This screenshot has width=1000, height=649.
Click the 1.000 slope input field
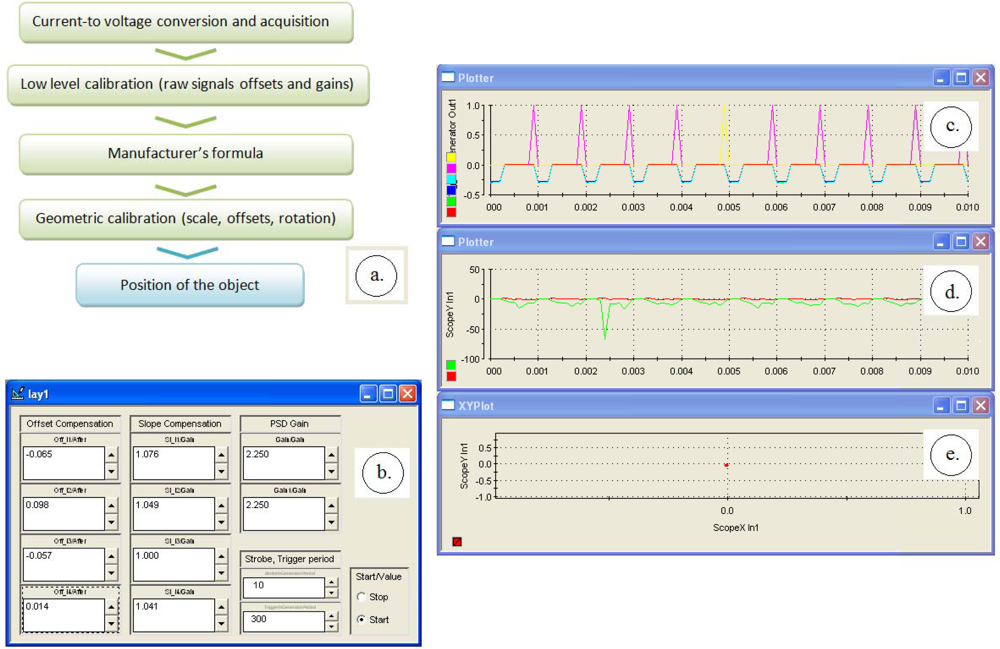pyautogui.click(x=173, y=564)
